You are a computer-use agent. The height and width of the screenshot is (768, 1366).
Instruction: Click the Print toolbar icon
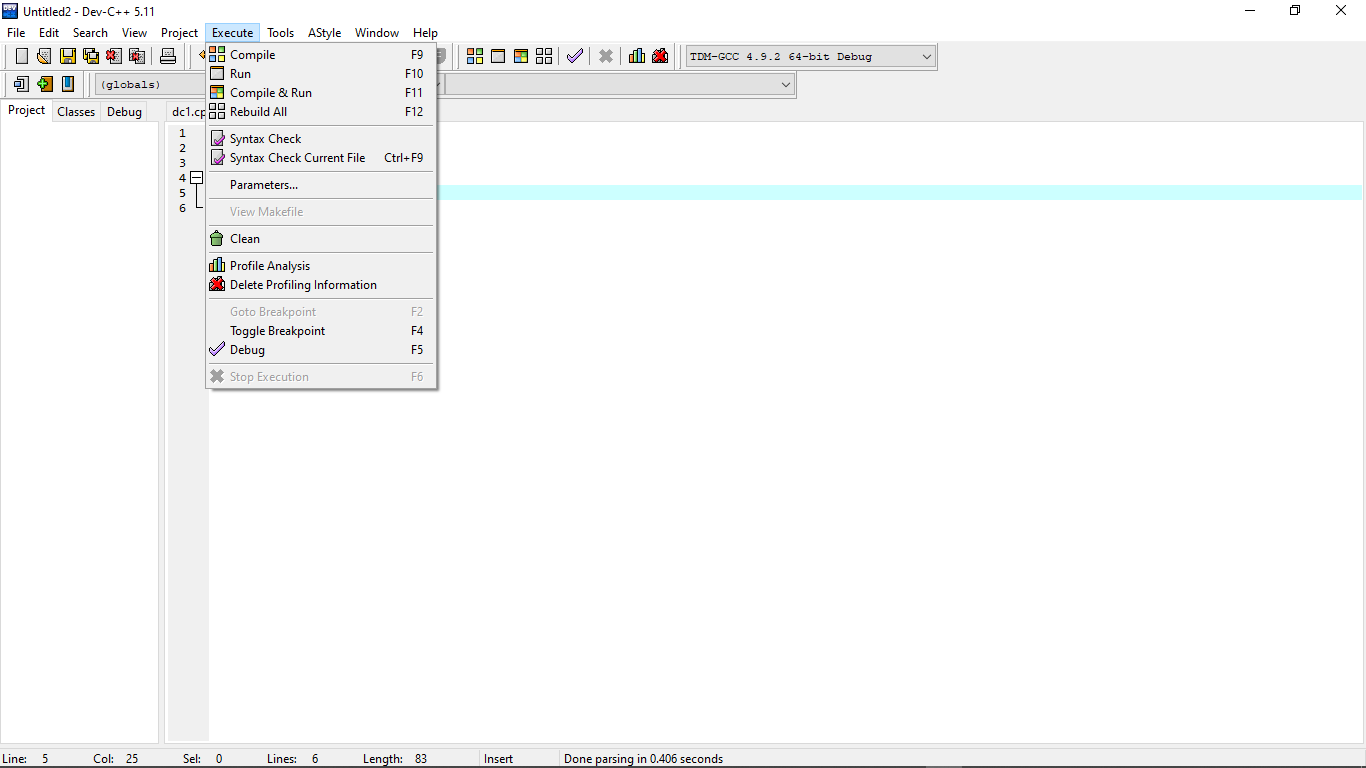pyautogui.click(x=168, y=56)
